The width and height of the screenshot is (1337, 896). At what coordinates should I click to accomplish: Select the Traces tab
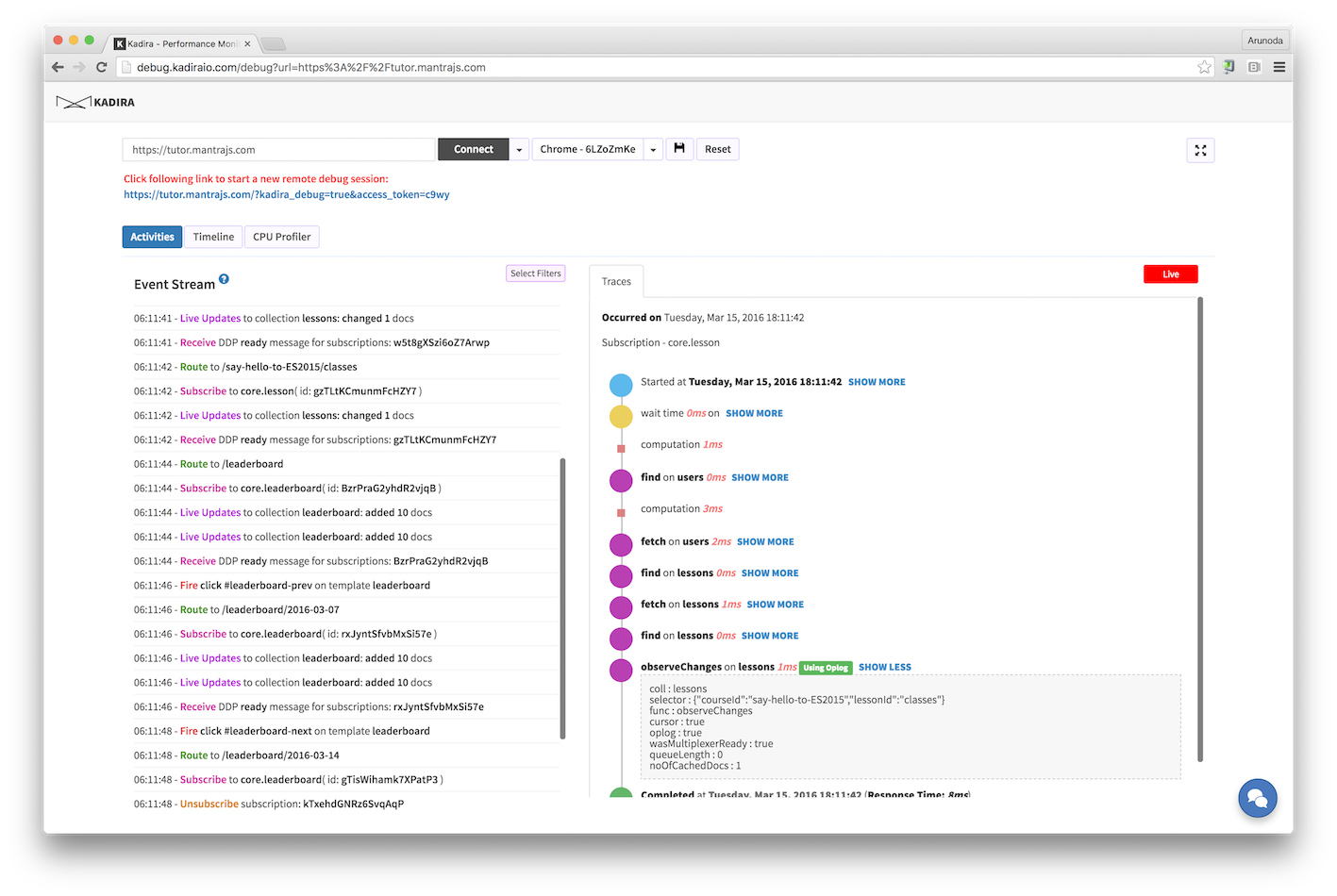tap(616, 281)
